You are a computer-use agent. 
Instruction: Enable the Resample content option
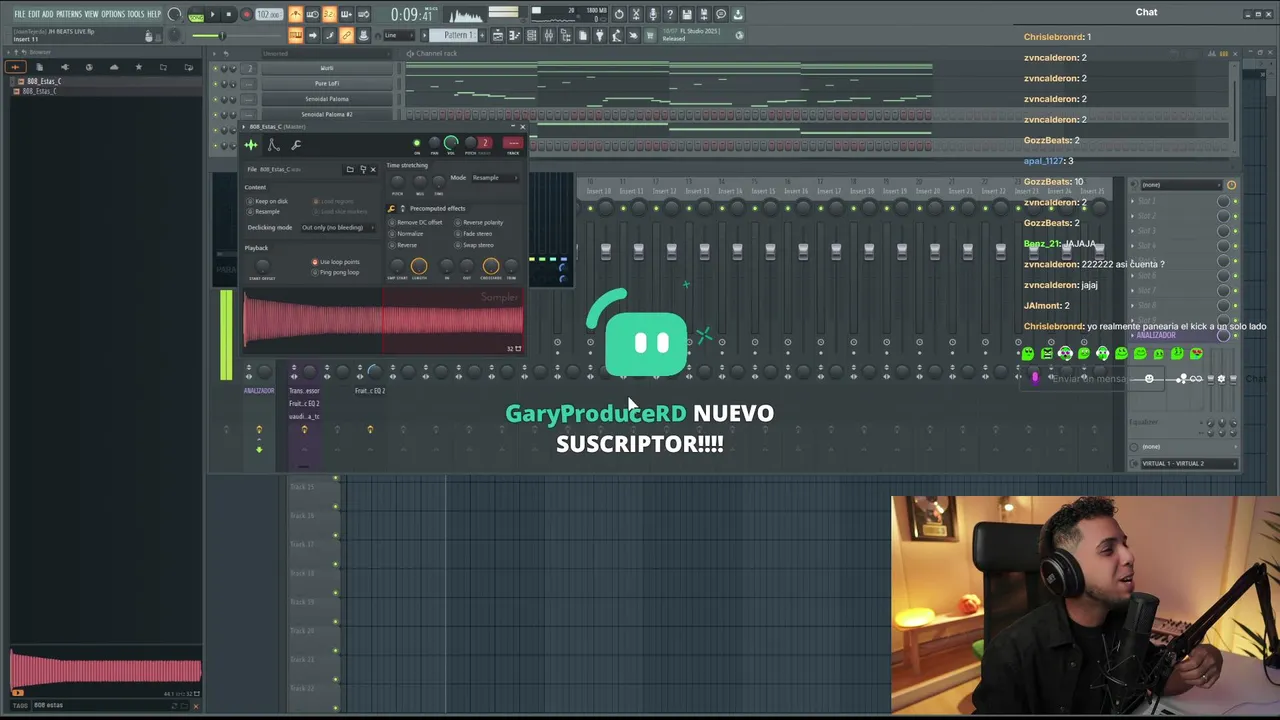coord(264,211)
